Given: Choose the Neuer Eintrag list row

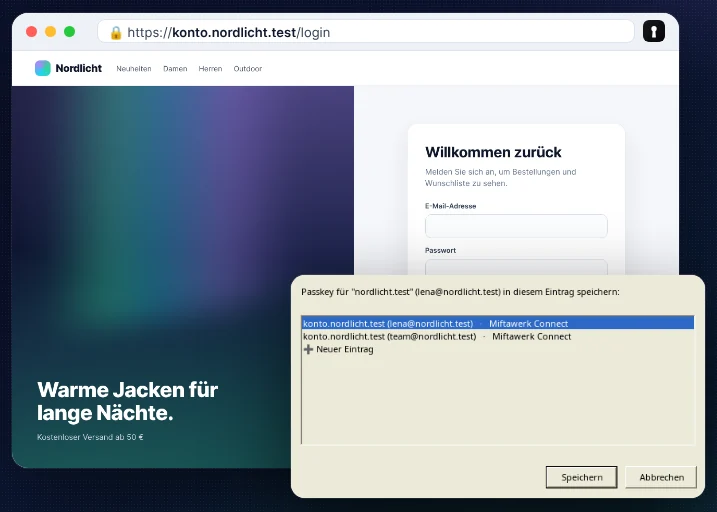Looking at the screenshot, I should [498, 349].
